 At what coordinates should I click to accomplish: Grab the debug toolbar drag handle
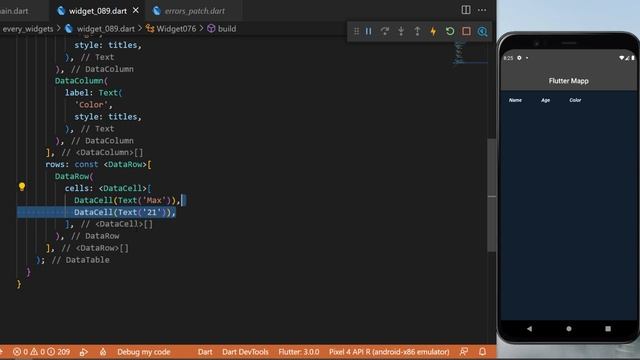point(356,31)
